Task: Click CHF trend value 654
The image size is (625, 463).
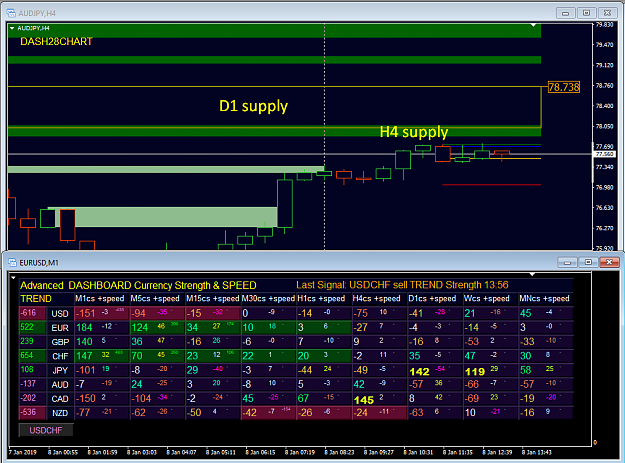Action: [x=27, y=355]
